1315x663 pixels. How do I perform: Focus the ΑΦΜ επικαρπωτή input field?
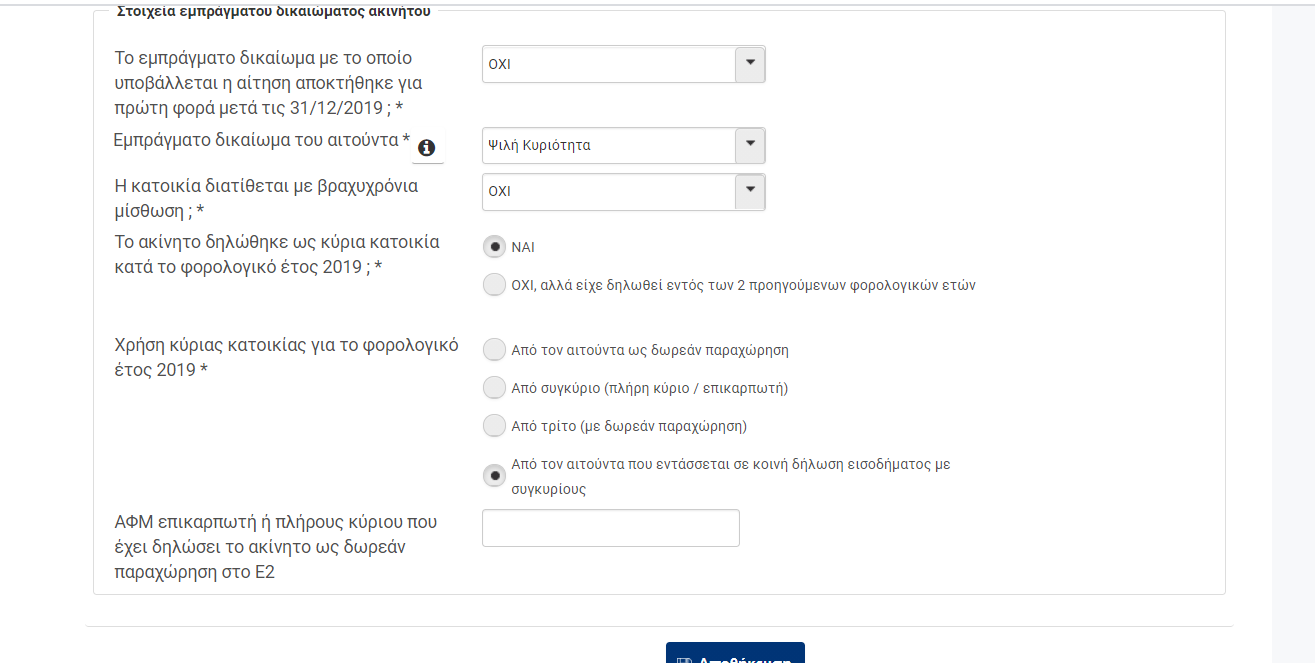611,528
